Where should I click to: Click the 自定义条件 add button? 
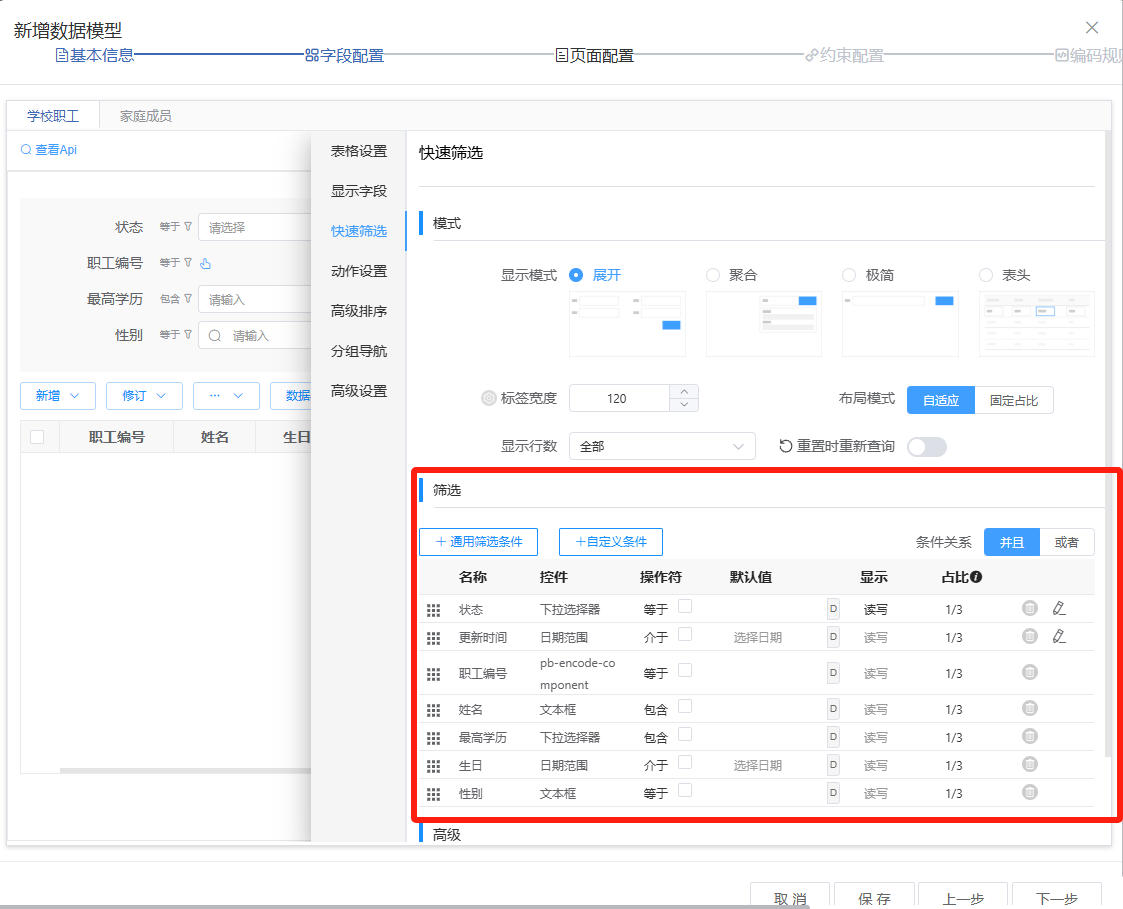point(610,542)
